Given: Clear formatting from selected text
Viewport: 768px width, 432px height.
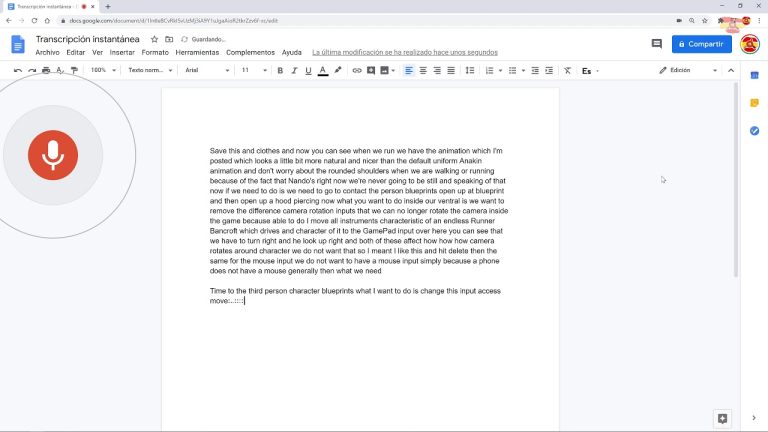Looking at the screenshot, I should pos(567,71).
